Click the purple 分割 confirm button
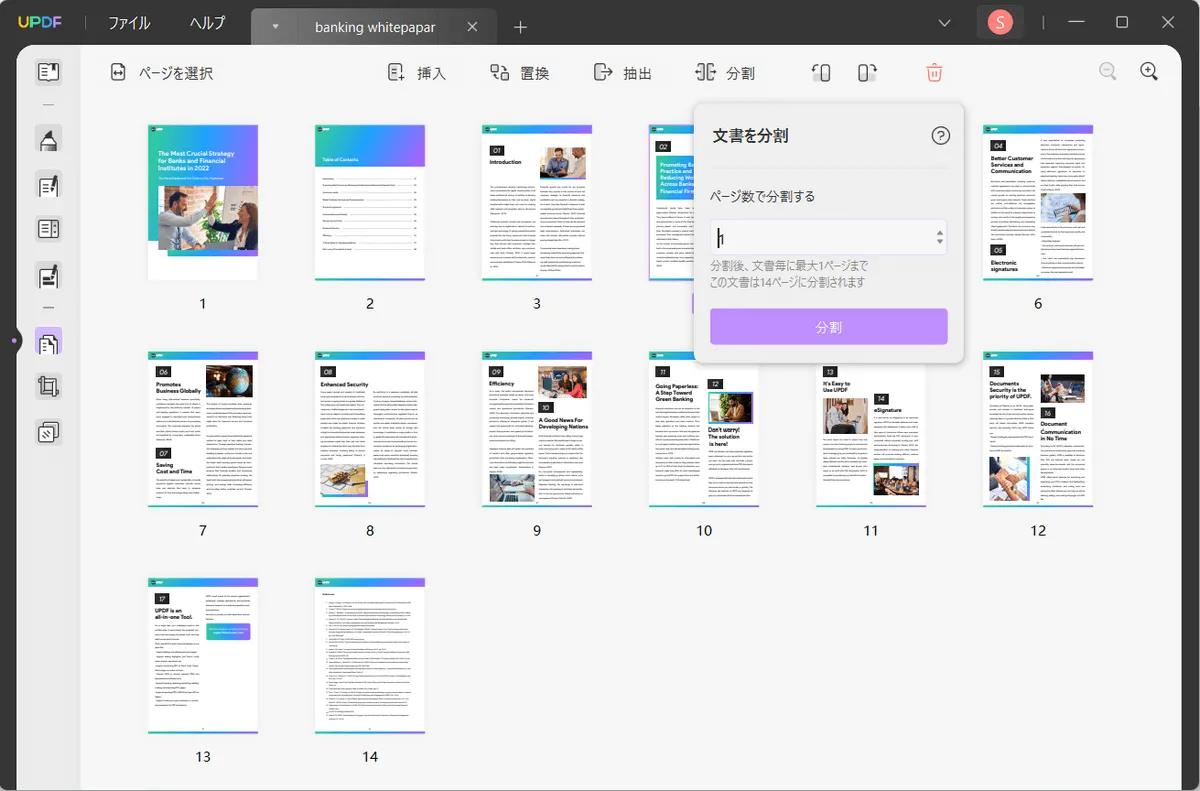 (828, 327)
